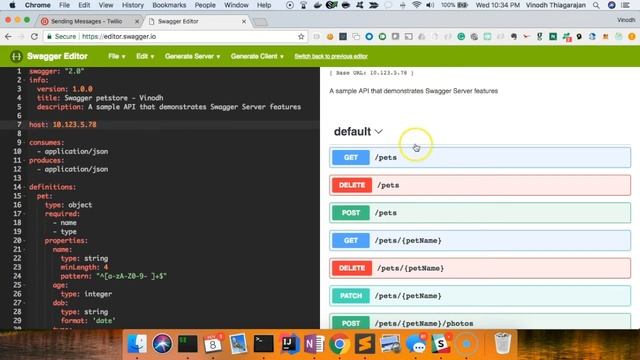Open the volume control in menu bar
The height and width of the screenshot is (360, 640).
(430, 5)
